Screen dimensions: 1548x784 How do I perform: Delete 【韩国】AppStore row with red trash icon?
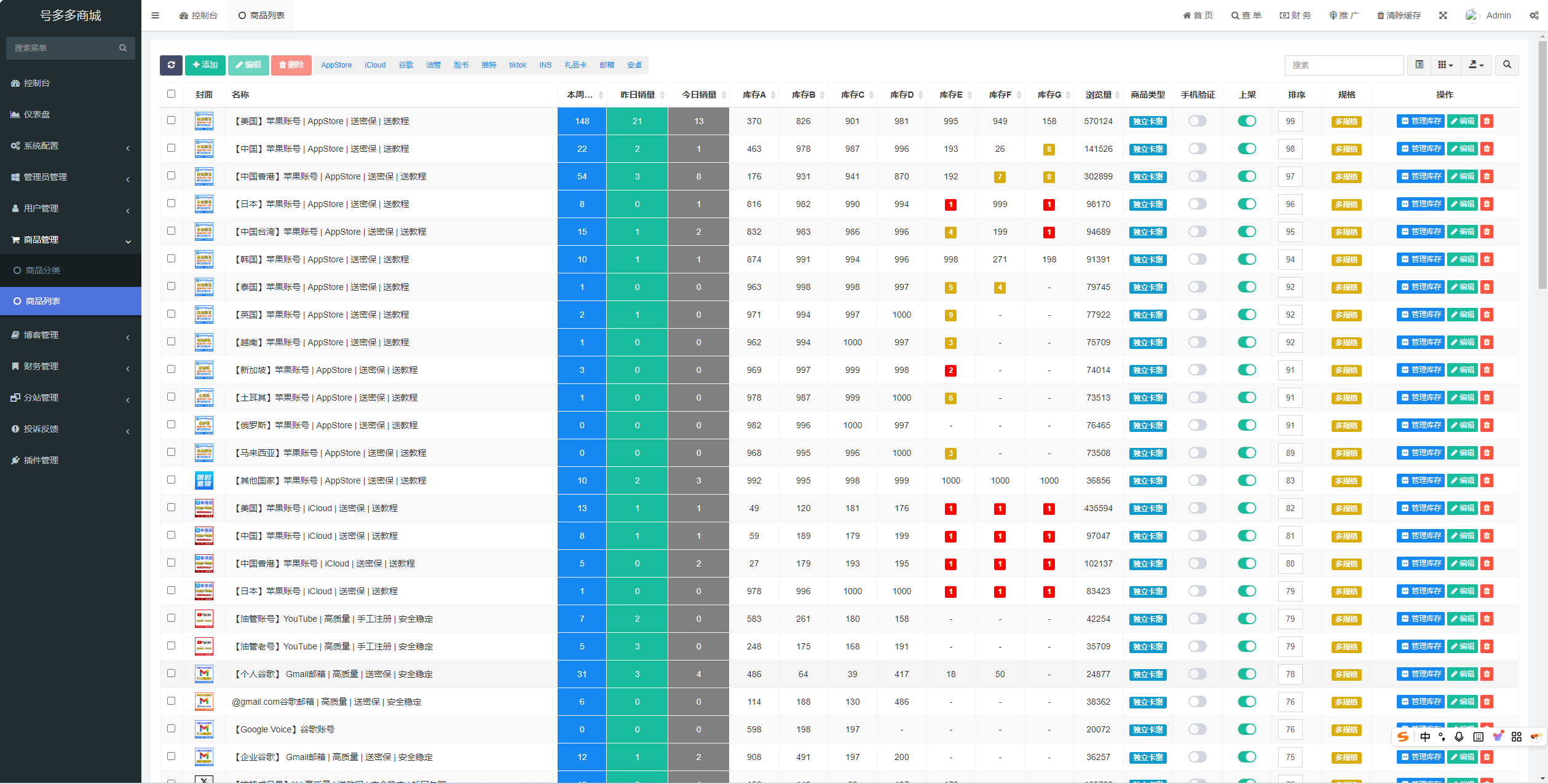pyautogui.click(x=1487, y=259)
